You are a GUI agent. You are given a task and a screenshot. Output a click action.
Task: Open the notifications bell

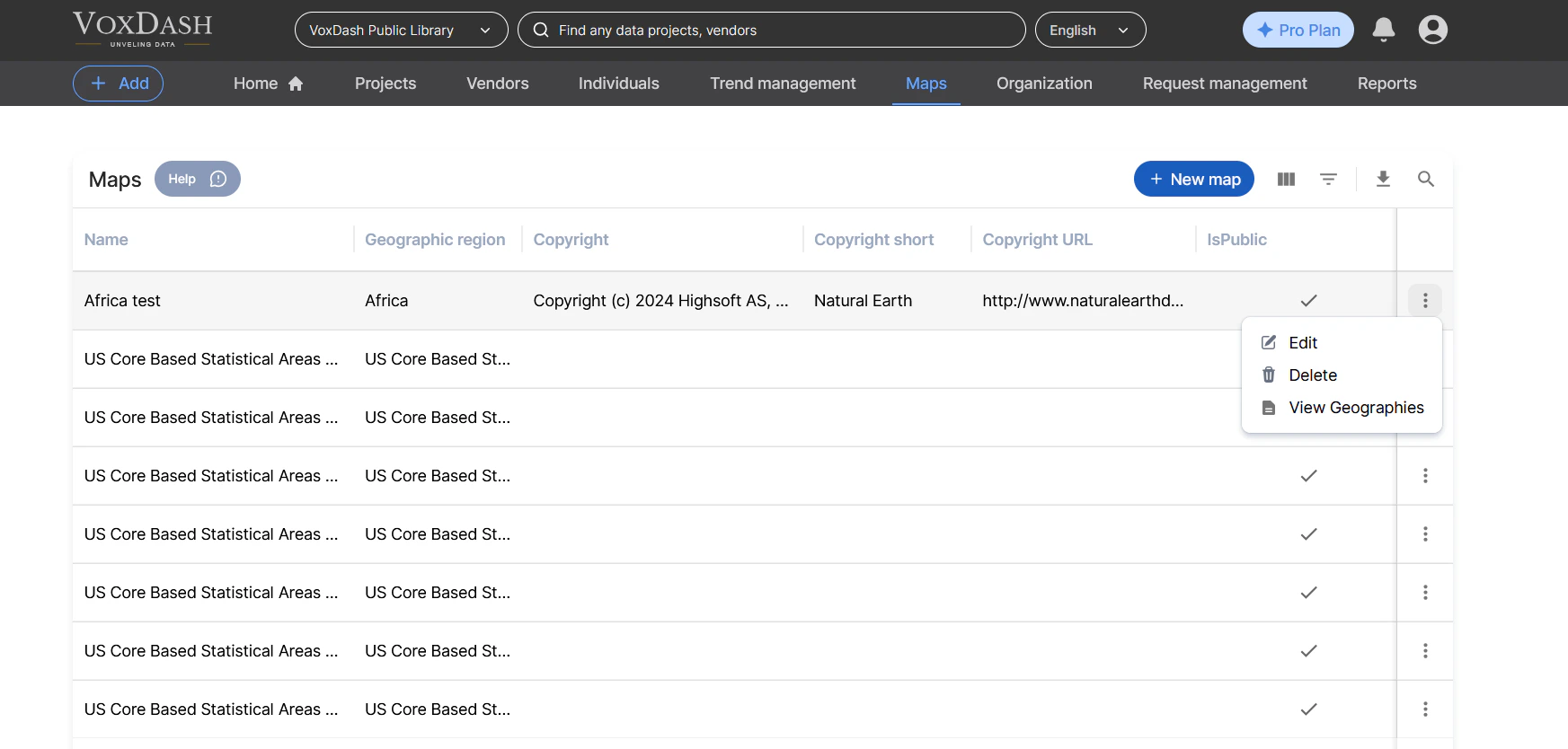point(1384,30)
